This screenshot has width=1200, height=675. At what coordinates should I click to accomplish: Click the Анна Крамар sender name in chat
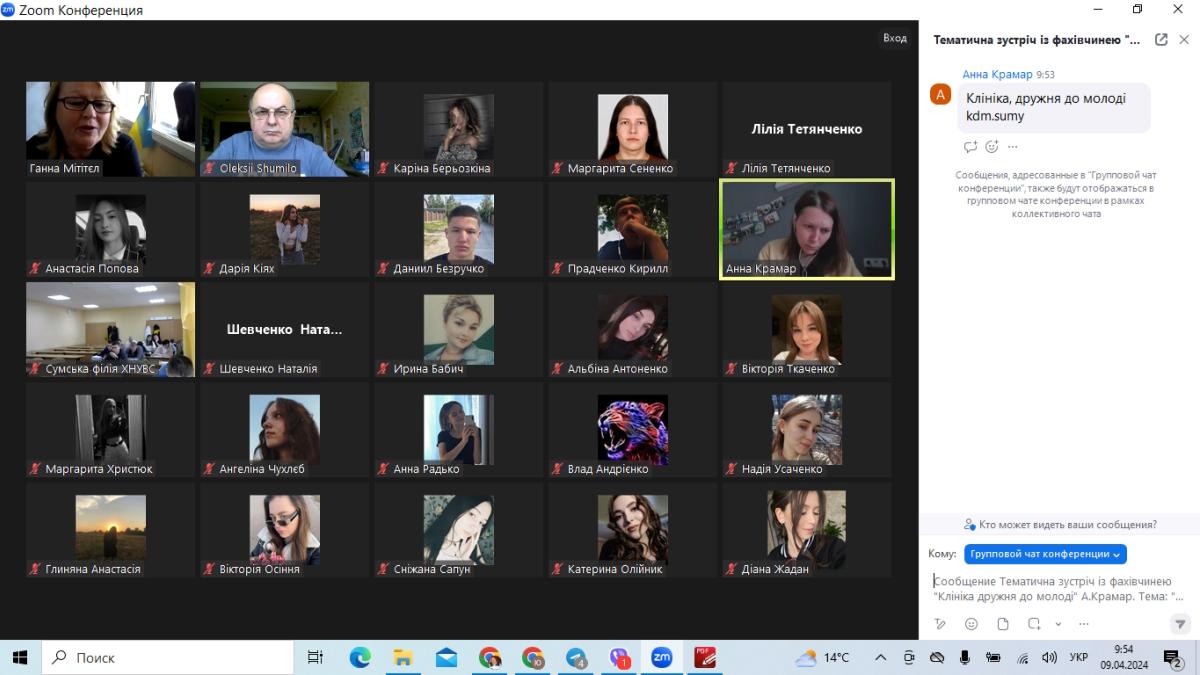pos(997,75)
